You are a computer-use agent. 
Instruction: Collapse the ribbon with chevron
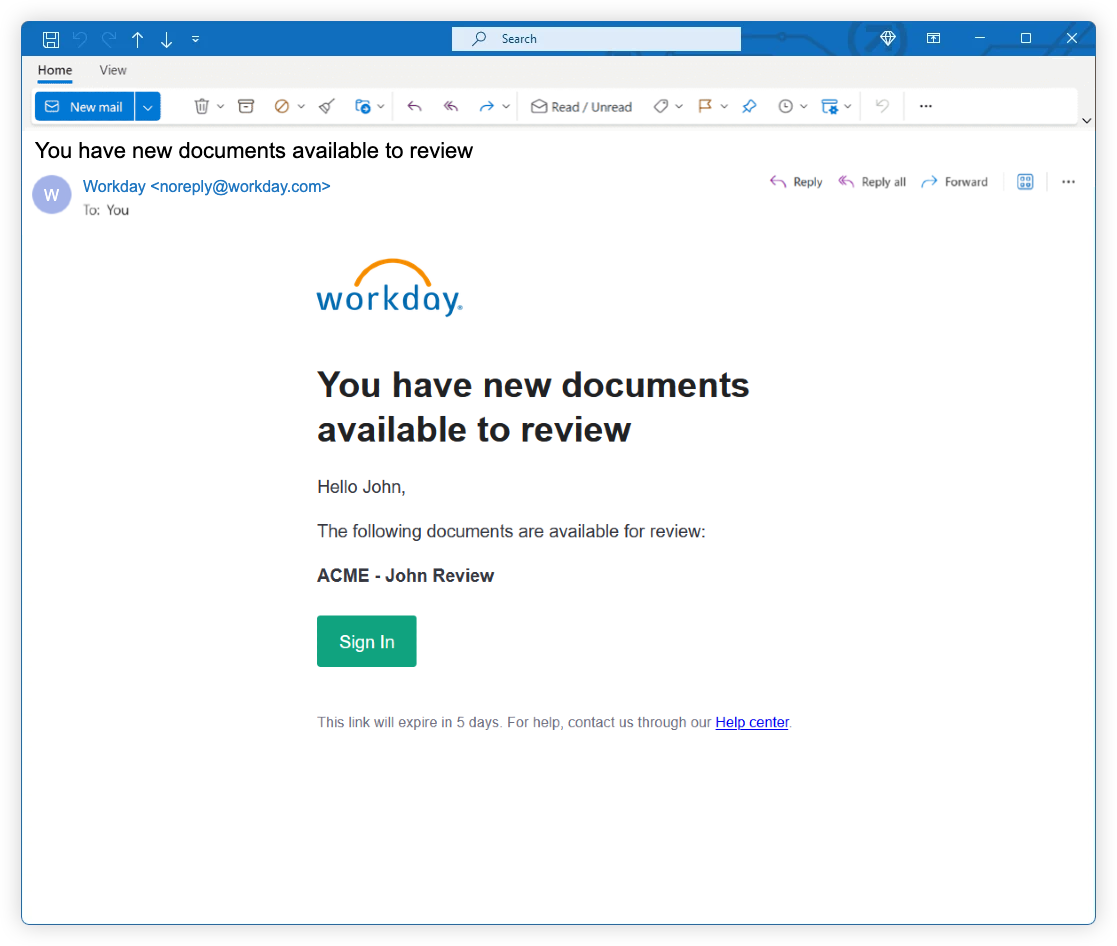pos(1086,120)
